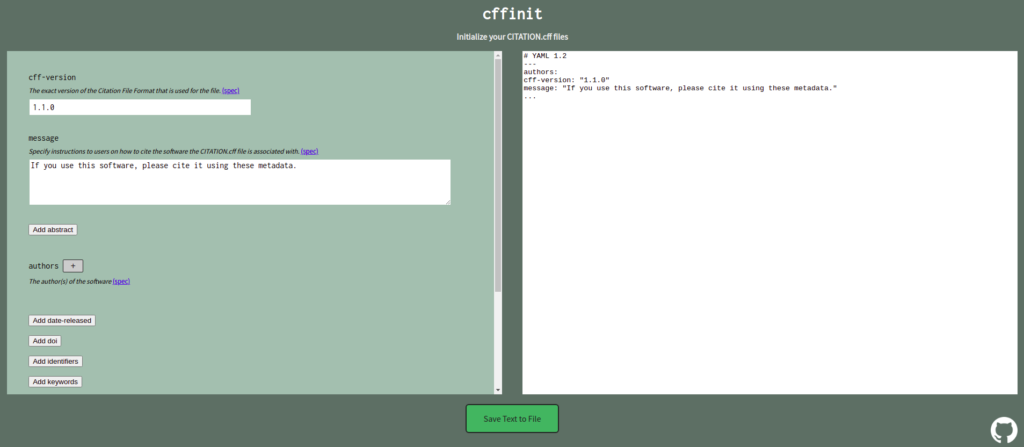Click the Add keywords button
Screen dimensions: 1024x447
click(56, 382)
